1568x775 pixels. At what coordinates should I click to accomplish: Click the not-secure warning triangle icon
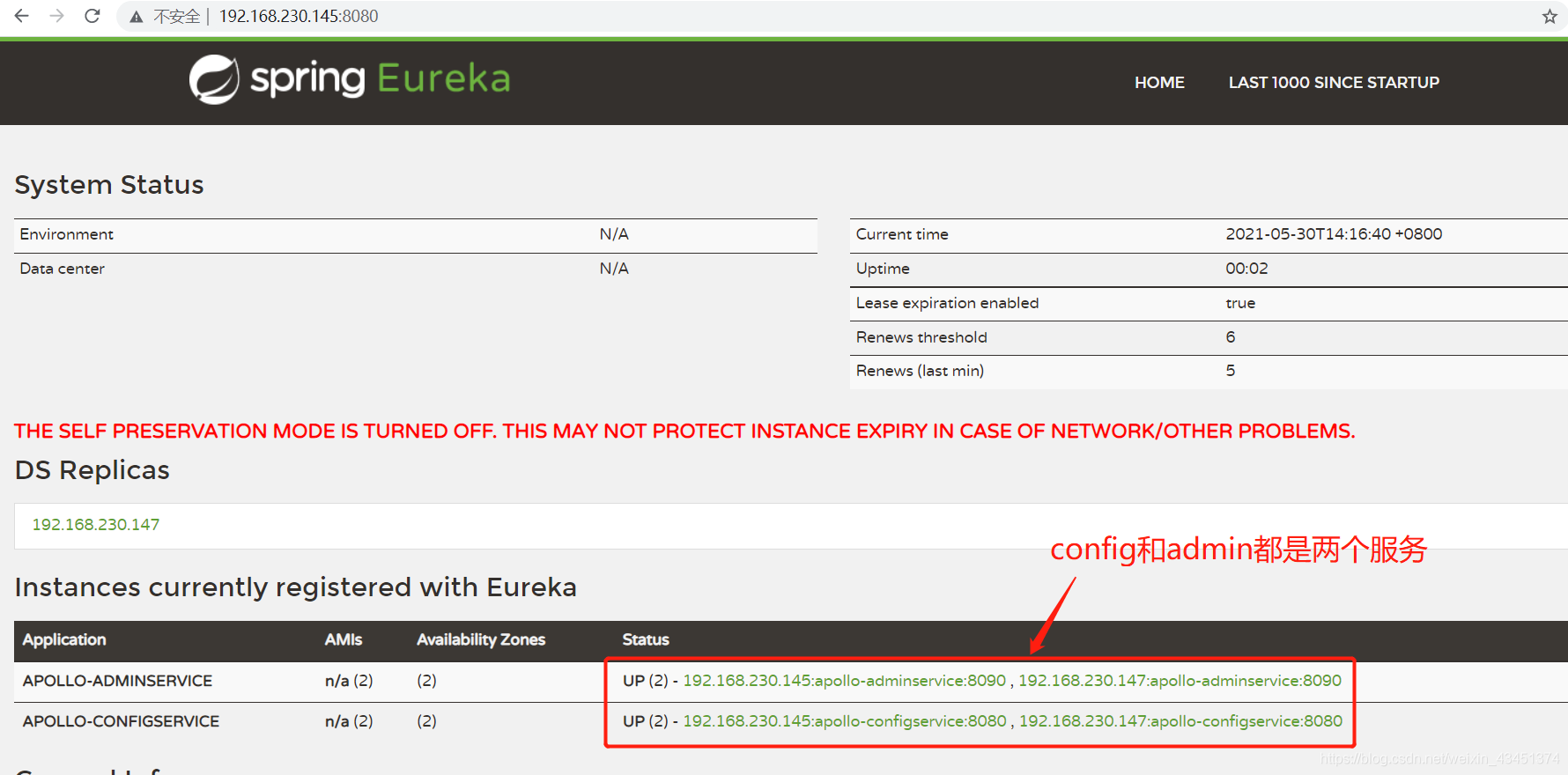coord(137,17)
